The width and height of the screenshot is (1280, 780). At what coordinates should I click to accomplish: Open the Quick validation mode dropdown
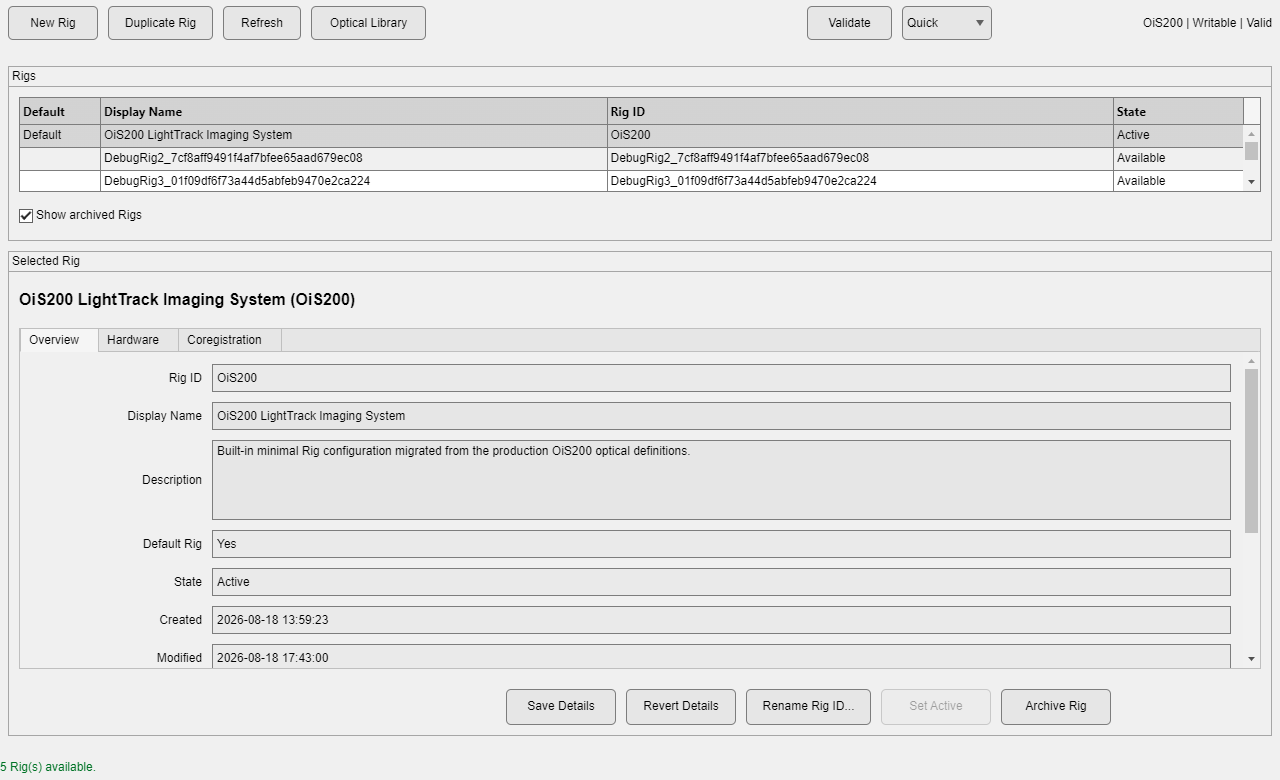(946, 23)
